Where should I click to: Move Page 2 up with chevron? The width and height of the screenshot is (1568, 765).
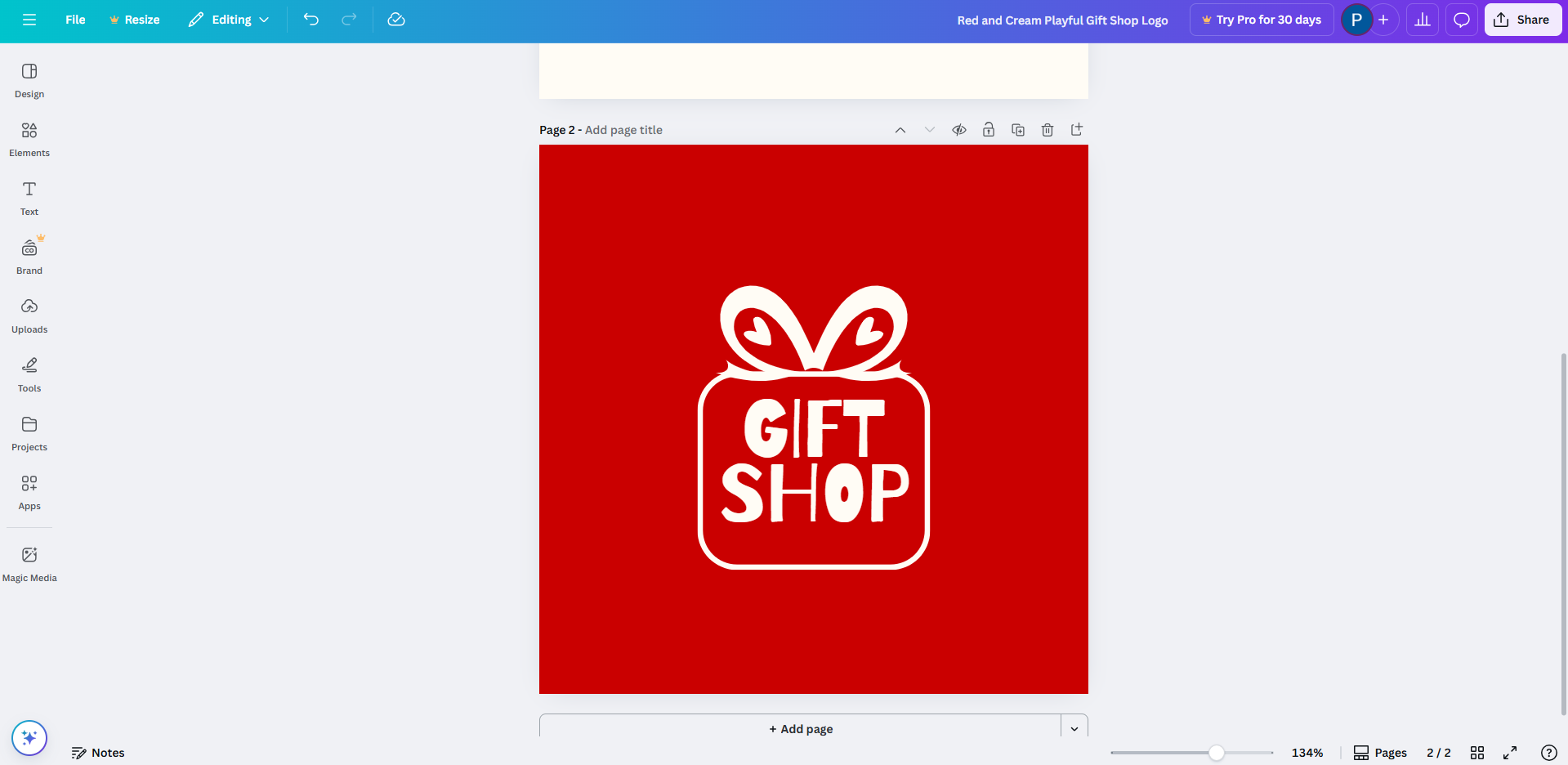(900, 130)
